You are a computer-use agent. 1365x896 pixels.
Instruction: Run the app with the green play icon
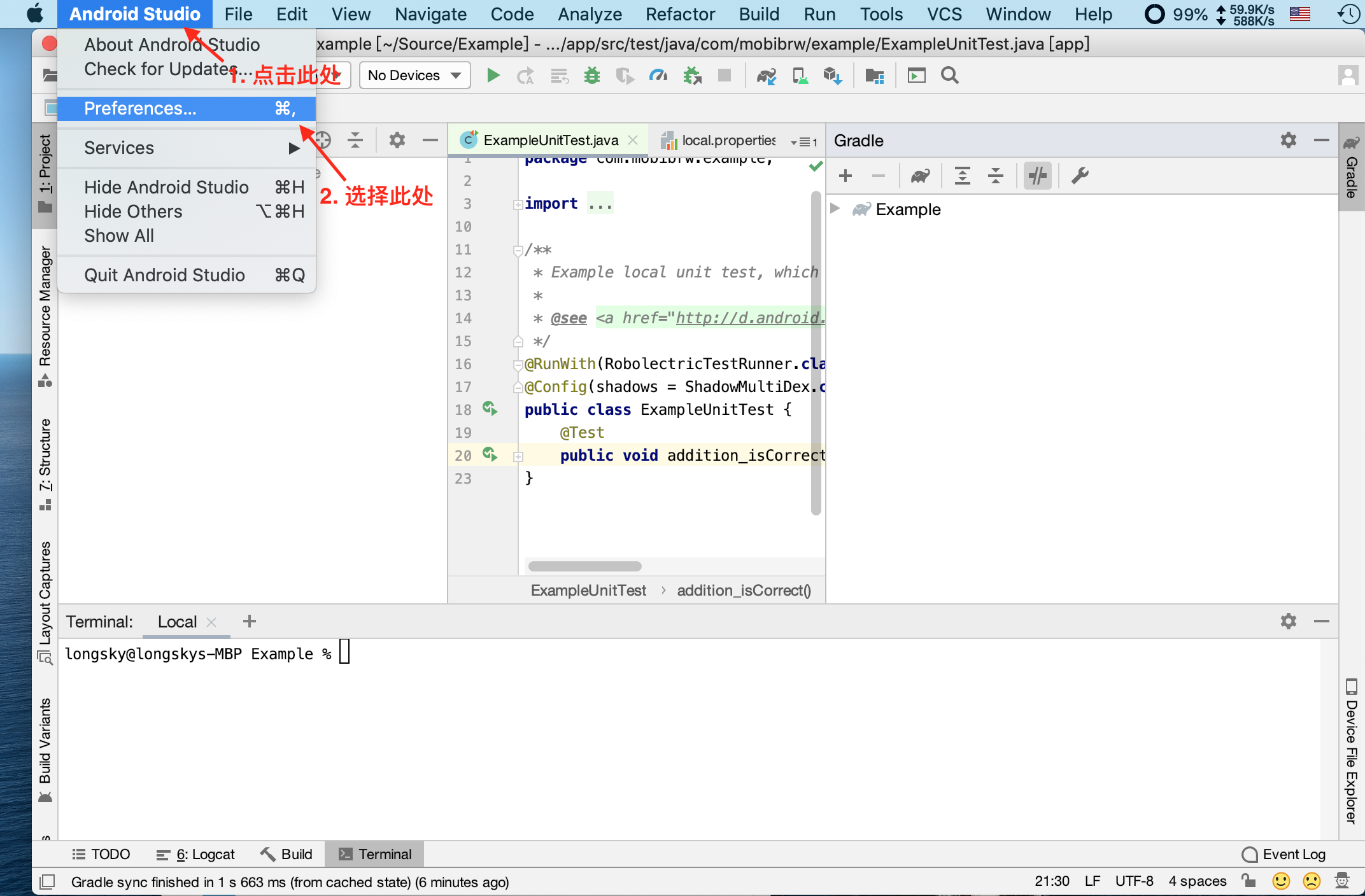pos(493,76)
